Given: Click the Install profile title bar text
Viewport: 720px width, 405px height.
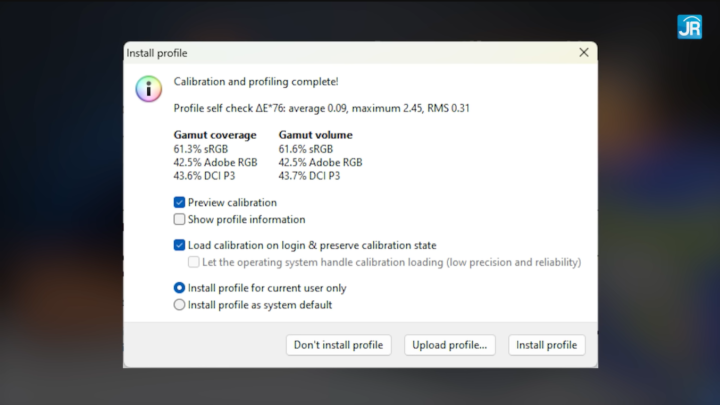Looking at the screenshot, I should click(157, 53).
